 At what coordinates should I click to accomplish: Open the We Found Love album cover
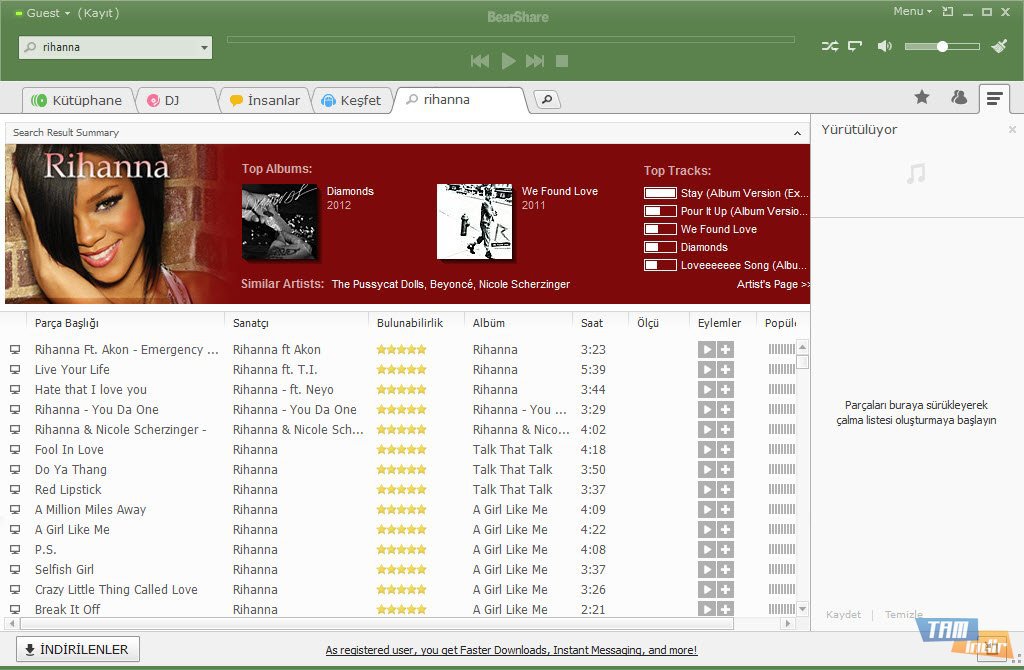point(475,222)
